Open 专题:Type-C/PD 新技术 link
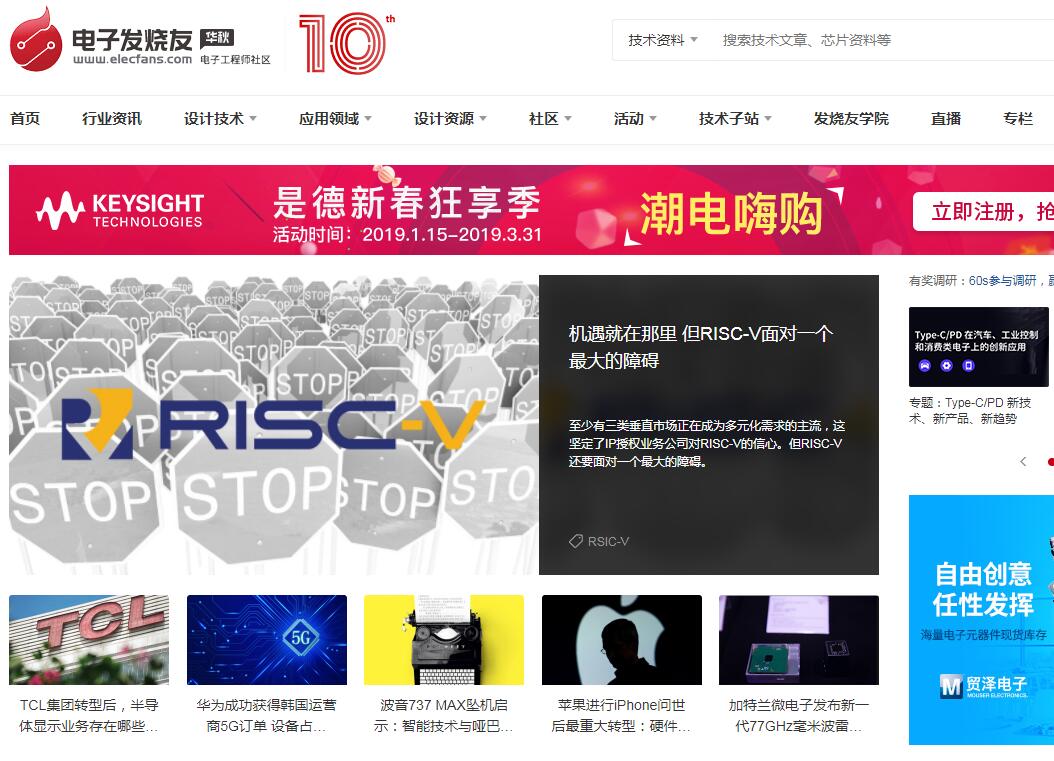This screenshot has width=1054, height=761. (970, 410)
